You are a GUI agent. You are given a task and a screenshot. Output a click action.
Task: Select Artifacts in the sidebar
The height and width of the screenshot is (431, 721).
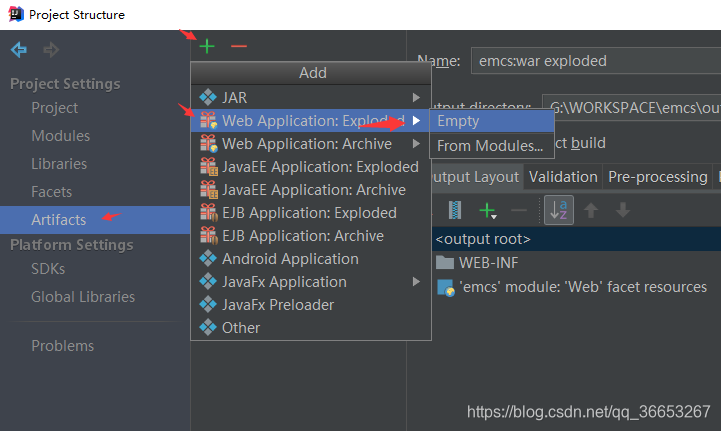click(95, 220)
